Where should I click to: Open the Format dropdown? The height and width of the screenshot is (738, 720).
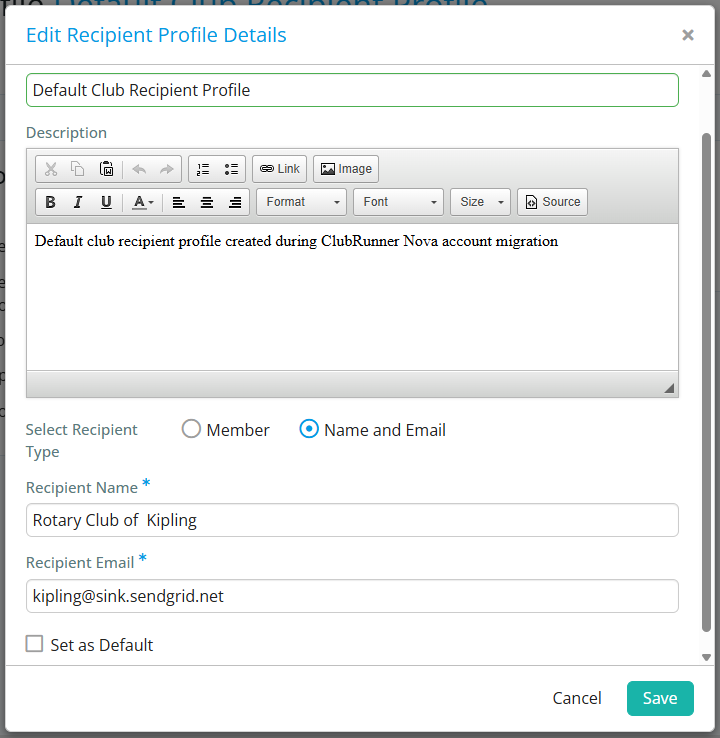[x=302, y=202]
